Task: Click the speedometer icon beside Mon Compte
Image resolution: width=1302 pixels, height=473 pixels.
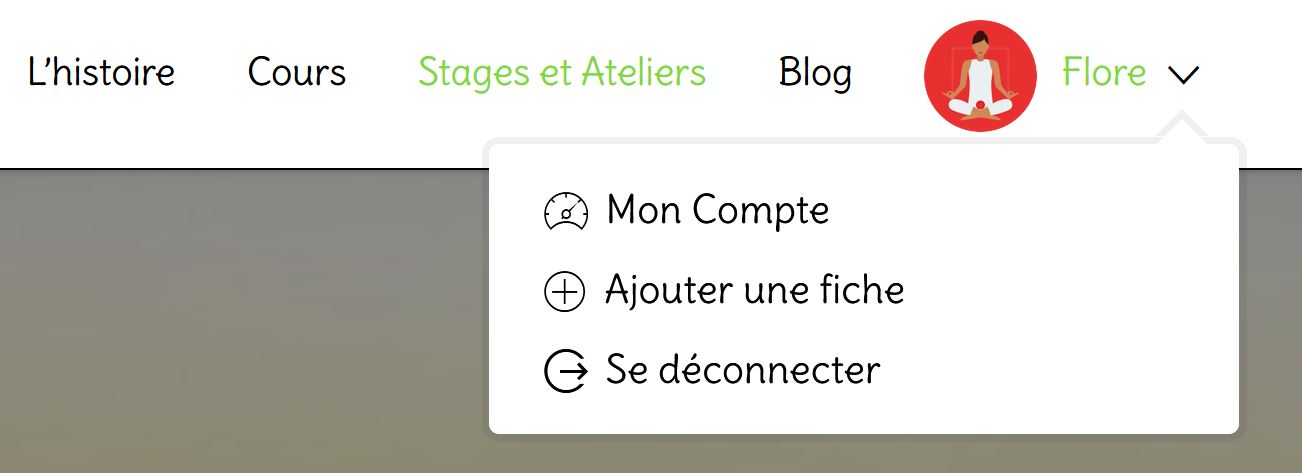Action: [x=566, y=212]
